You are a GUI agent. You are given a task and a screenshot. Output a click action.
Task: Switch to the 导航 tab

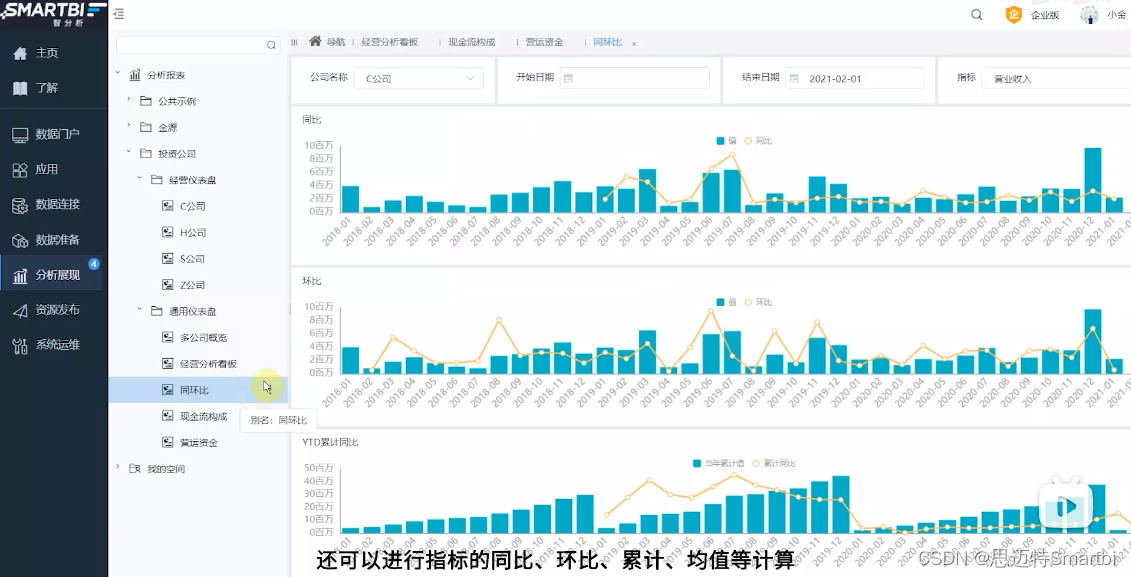(327, 42)
